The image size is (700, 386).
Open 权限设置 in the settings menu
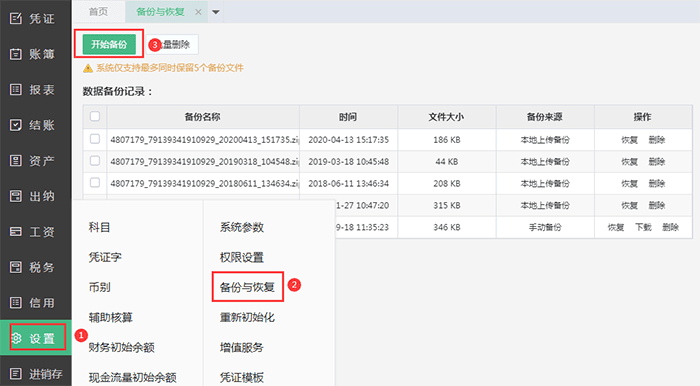(242, 257)
